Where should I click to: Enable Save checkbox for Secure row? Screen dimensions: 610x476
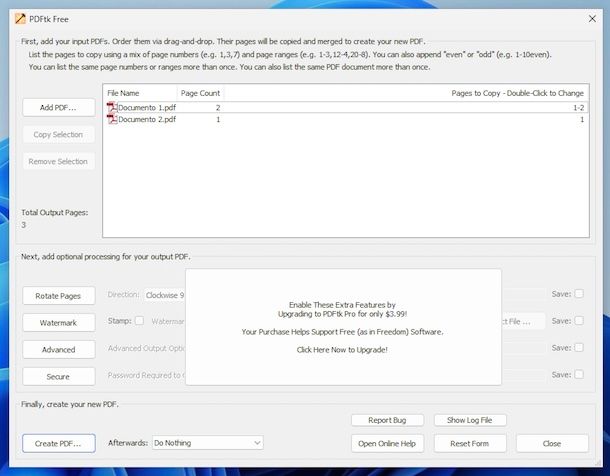(579, 375)
